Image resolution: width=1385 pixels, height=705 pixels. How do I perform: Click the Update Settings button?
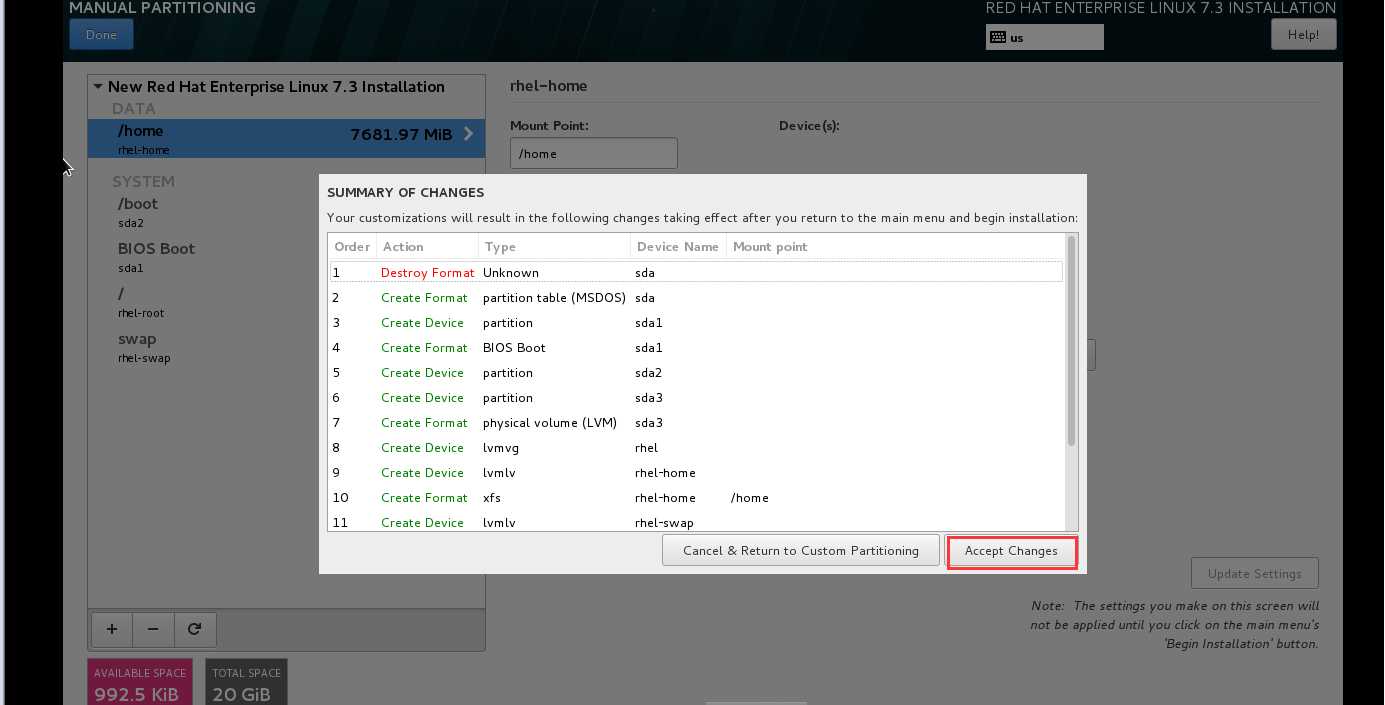coord(1254,574)
